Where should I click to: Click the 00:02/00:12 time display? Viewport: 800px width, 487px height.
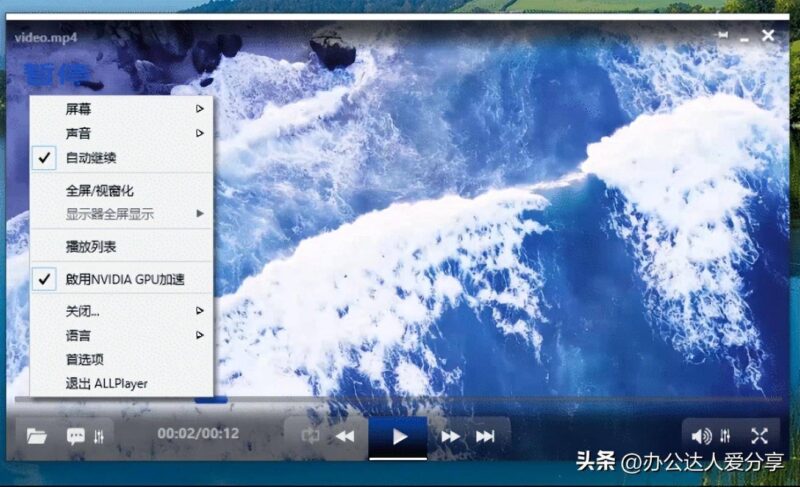(198, 433)
